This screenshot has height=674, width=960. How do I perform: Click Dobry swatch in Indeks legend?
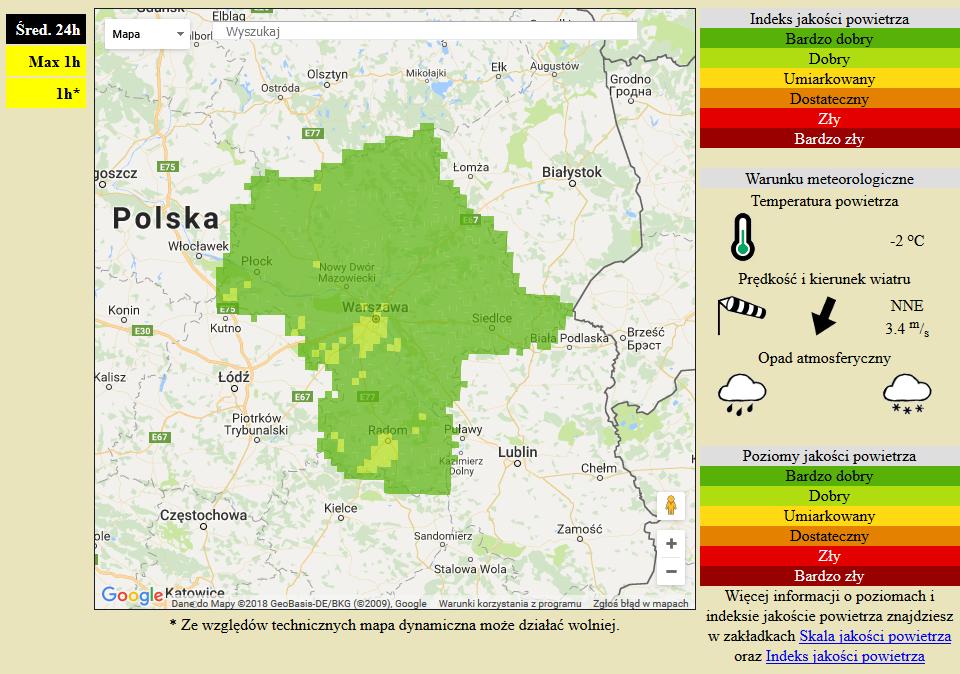[x=830, y=59]
